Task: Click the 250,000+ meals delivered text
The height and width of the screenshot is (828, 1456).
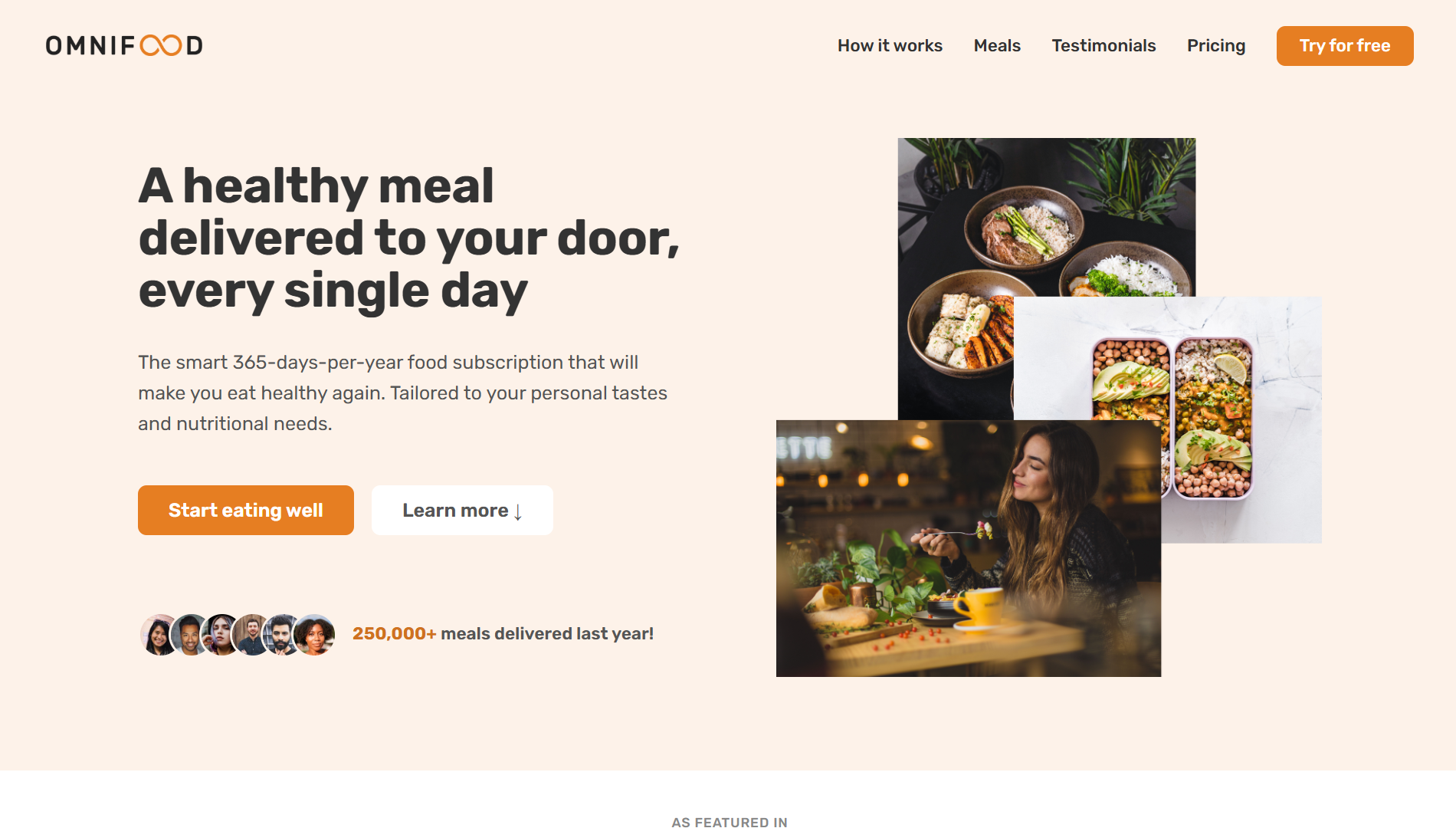Action: [503, 634]
